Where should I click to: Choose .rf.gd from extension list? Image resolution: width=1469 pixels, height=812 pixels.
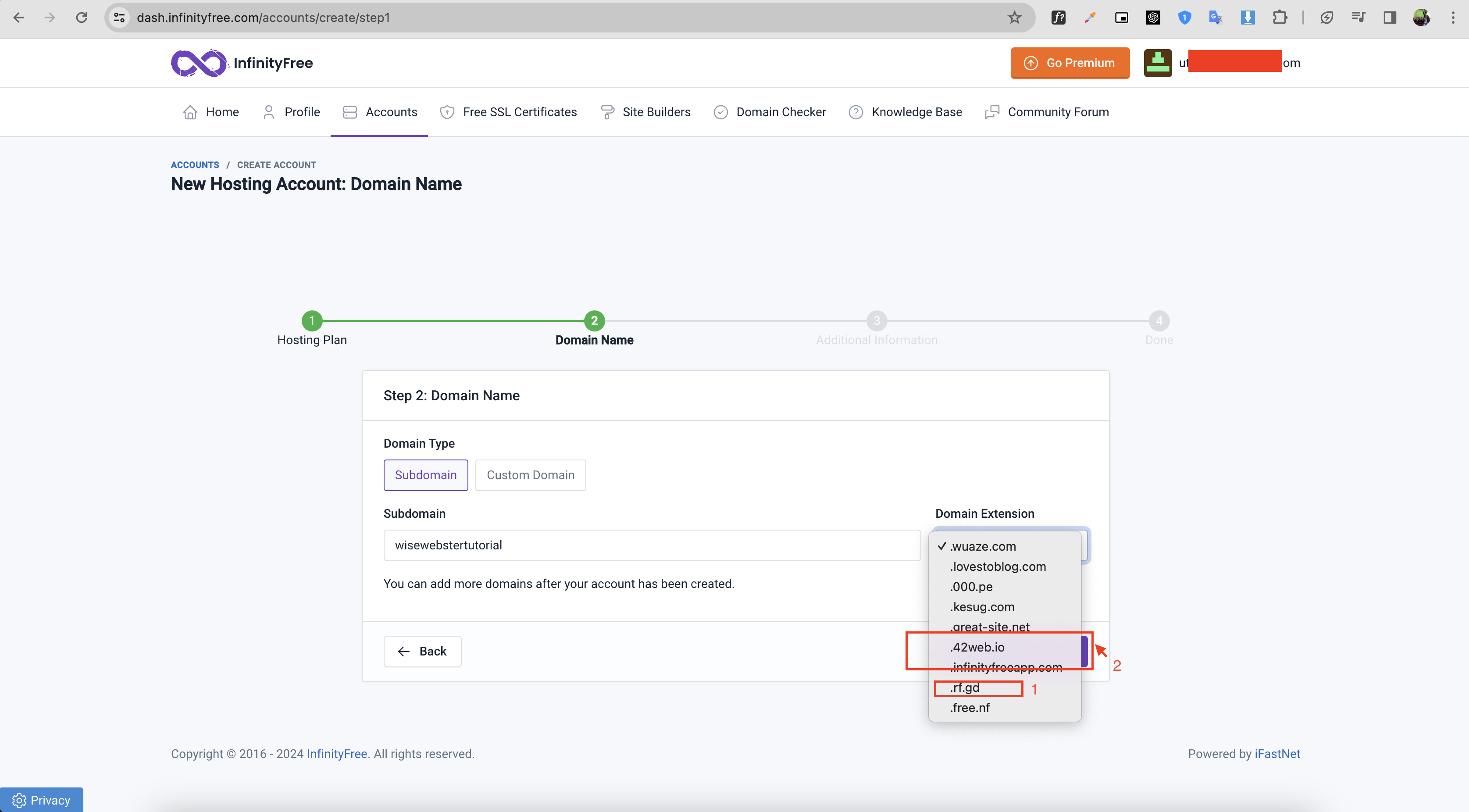(965, 687)
